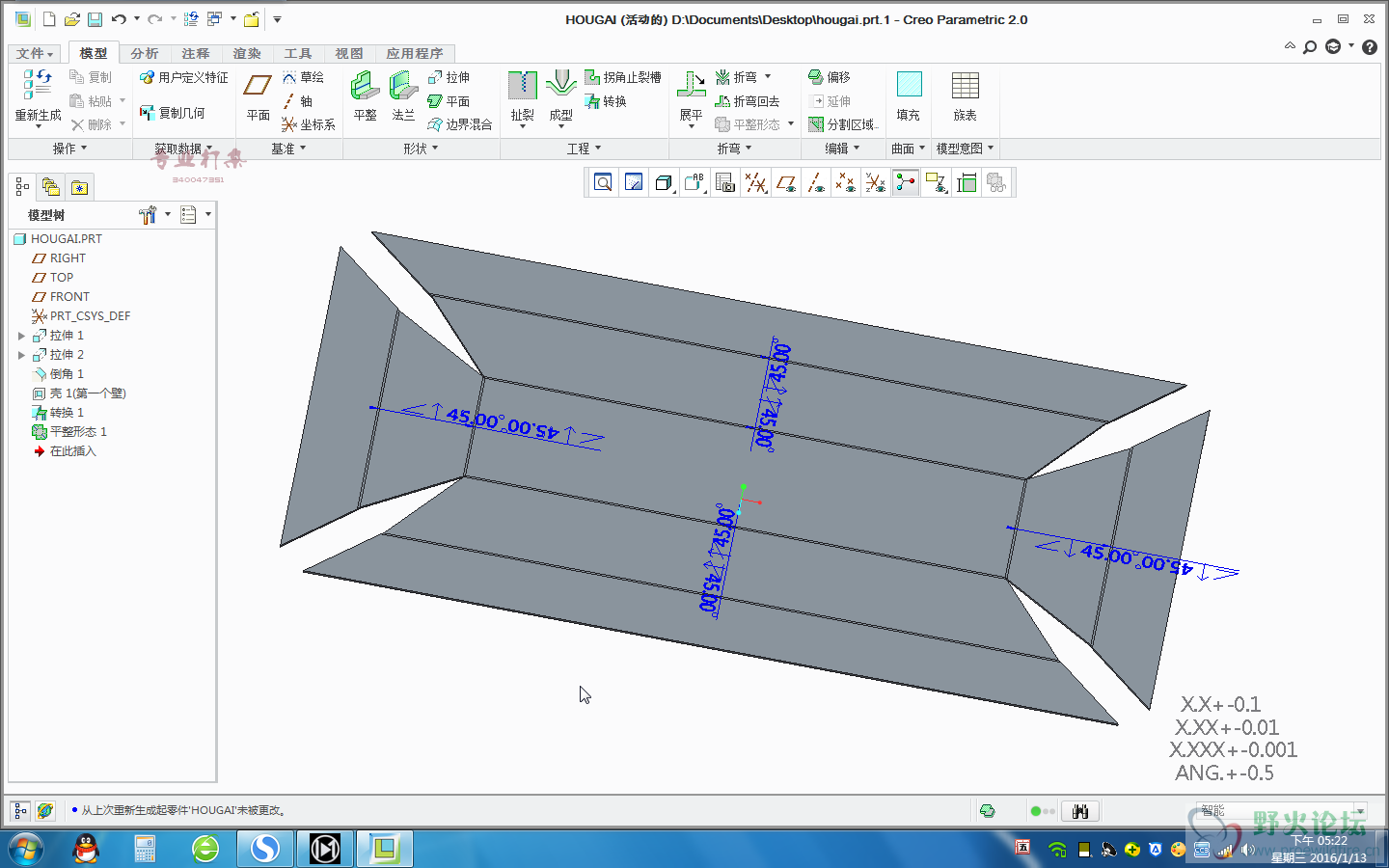Open the QQ penguin taskbar icon
1389x868 pixels.
click(87, 849)
